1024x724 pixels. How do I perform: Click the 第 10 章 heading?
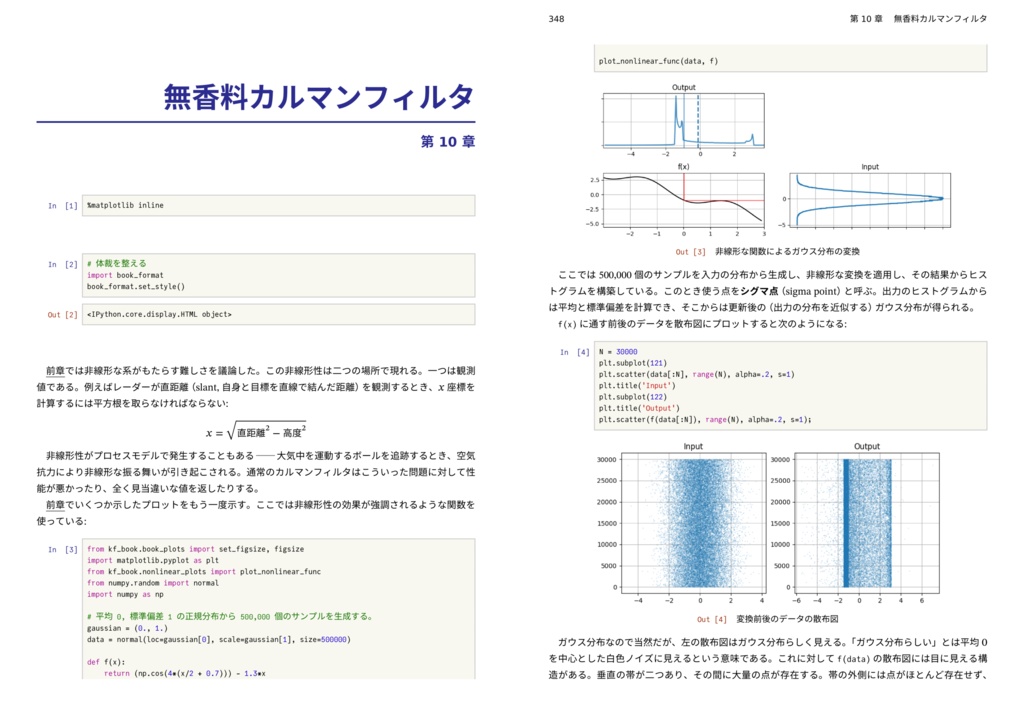[x=451, y=143]
